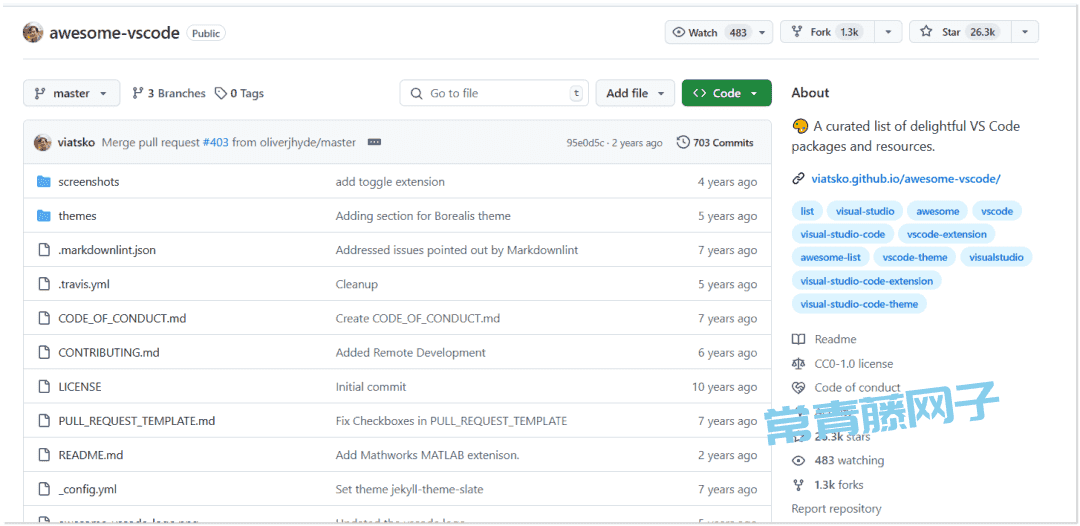1080x526 pixels.
Task: Click the CONTRIBUTING.md file icon
Action: [x=44, y=353]
